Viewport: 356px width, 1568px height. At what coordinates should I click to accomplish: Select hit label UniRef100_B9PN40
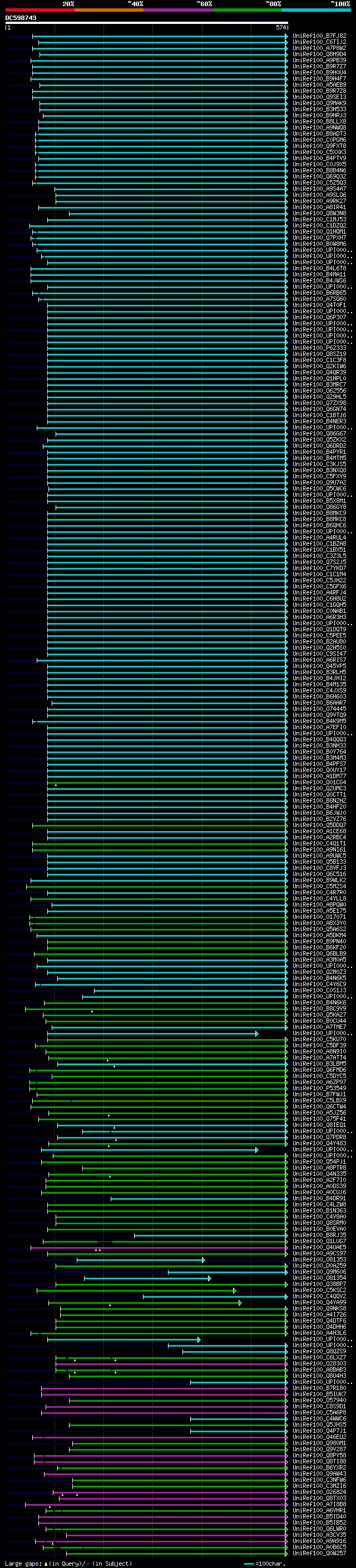[319, 942]
